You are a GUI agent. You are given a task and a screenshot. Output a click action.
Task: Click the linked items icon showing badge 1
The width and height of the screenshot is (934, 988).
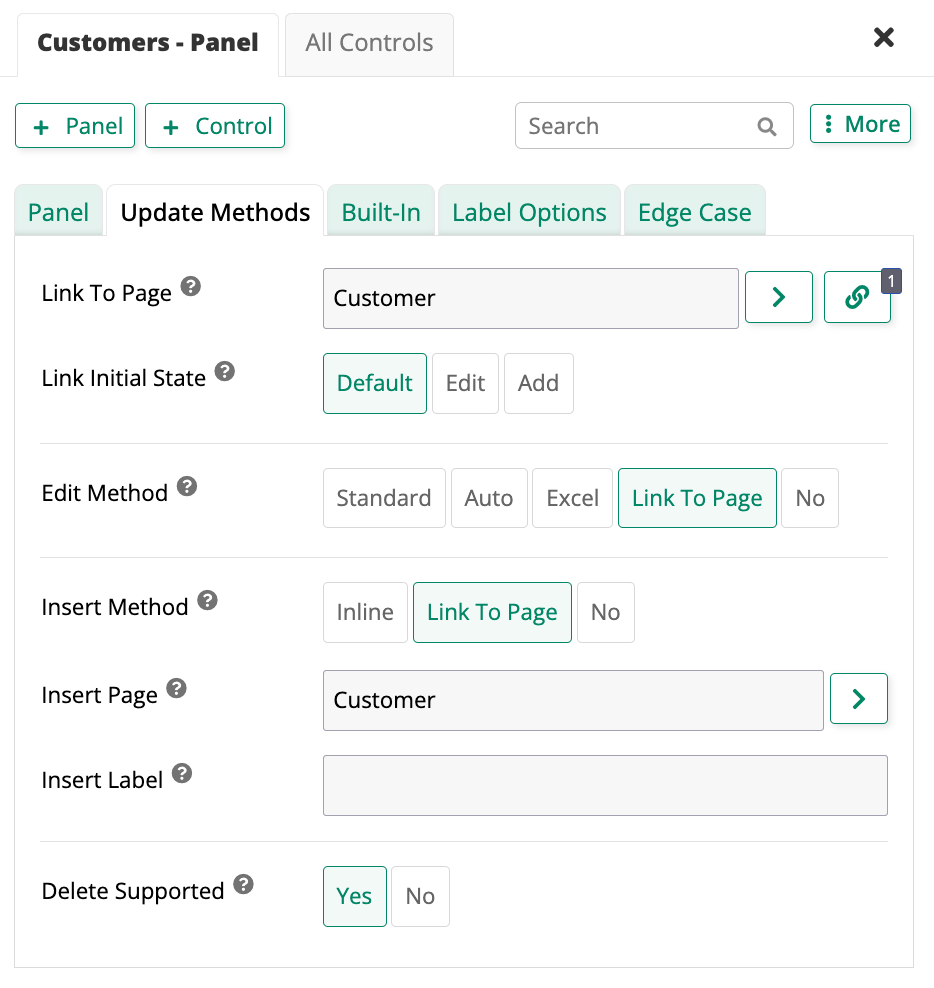(857, 297)
